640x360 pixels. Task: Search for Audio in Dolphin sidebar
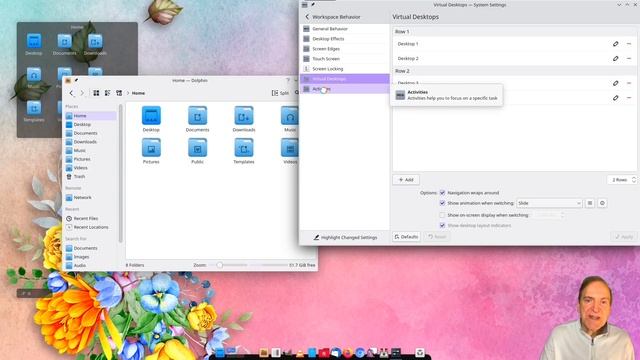[x=91, y=265]
